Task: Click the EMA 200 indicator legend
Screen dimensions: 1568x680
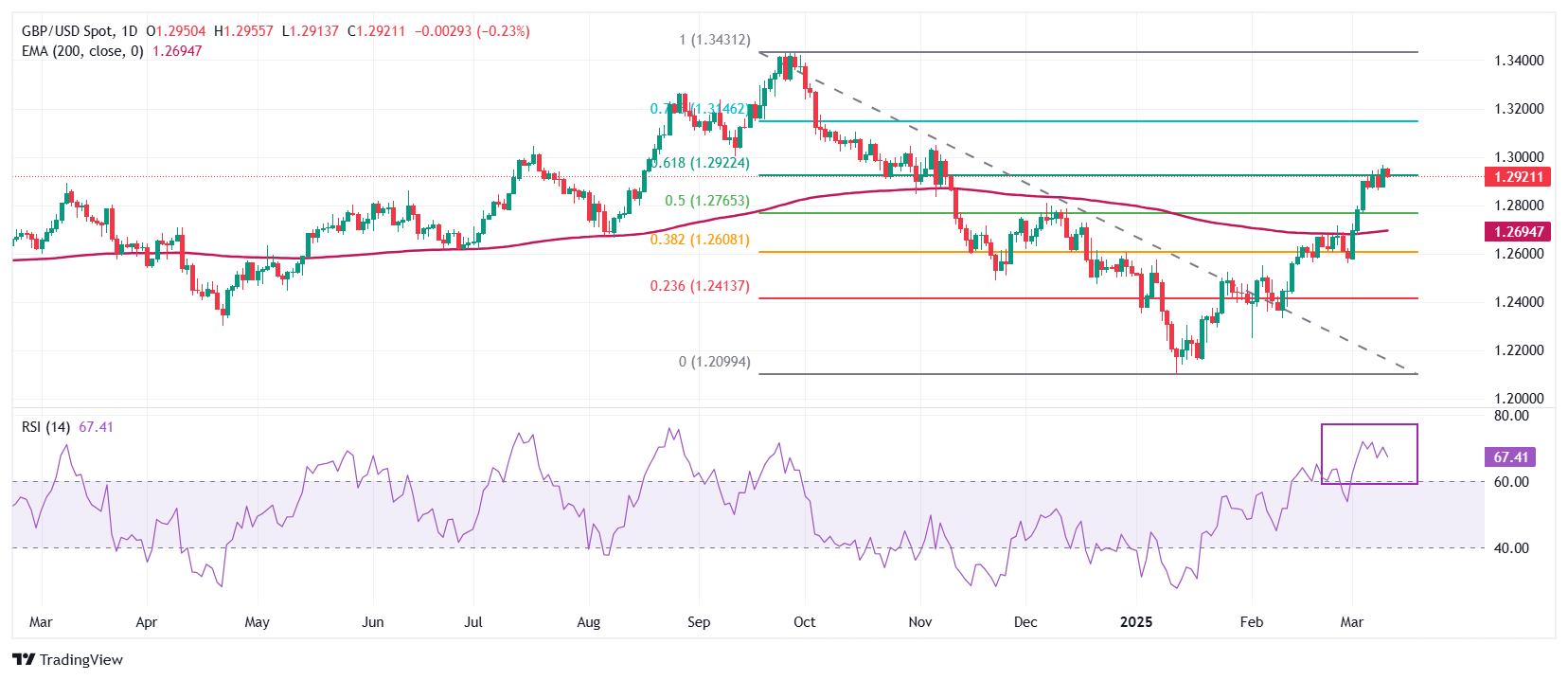Action: click(82, 51)
